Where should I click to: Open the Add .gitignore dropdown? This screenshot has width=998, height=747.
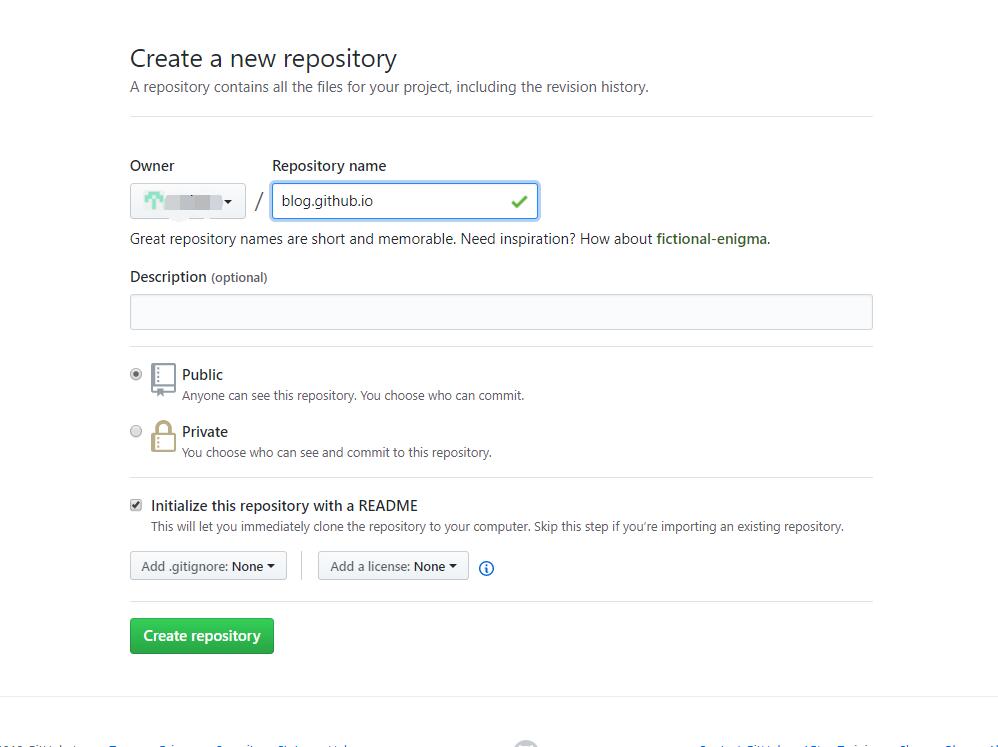(x=208, y=566)
